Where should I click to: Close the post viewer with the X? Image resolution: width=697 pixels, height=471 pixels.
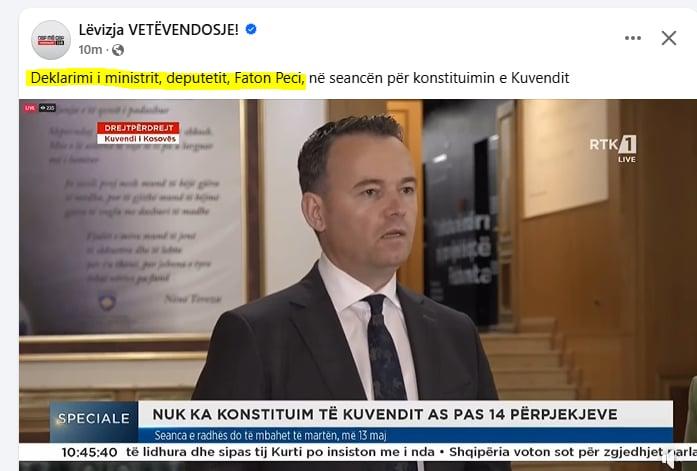(669, 38)
